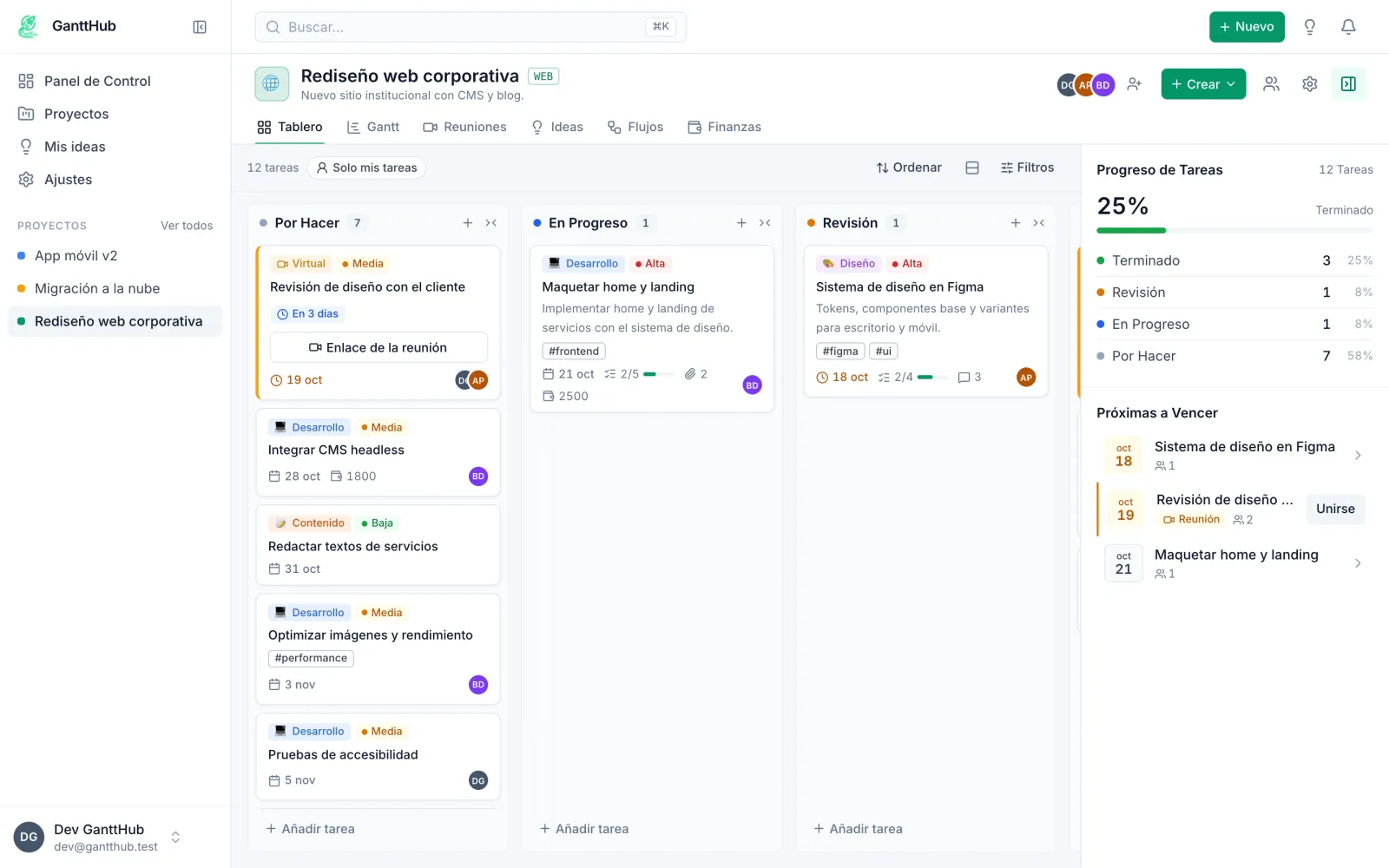Toggle the right side panel icon
This screenshot has width=1389, height=868.
click(1348, 84)
